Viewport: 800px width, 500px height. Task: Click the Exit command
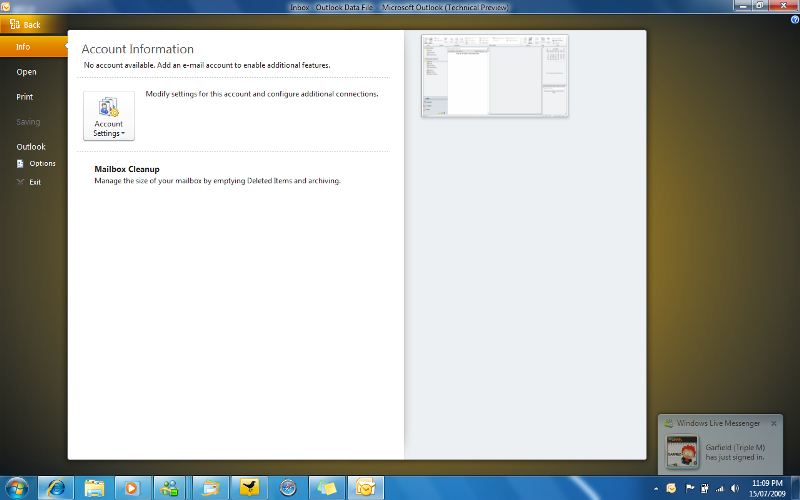(x=29, y=182)
